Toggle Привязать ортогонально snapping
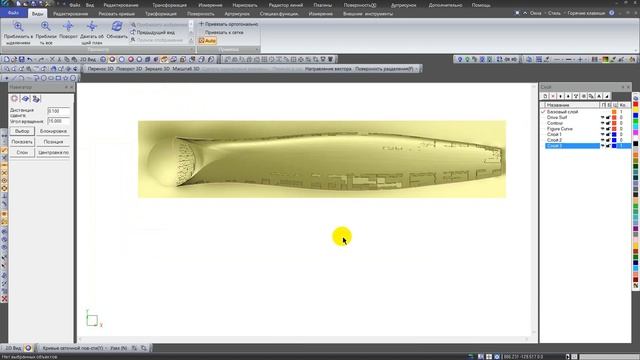640x360 pixels. pyautogui.click(x=229, y=24)
